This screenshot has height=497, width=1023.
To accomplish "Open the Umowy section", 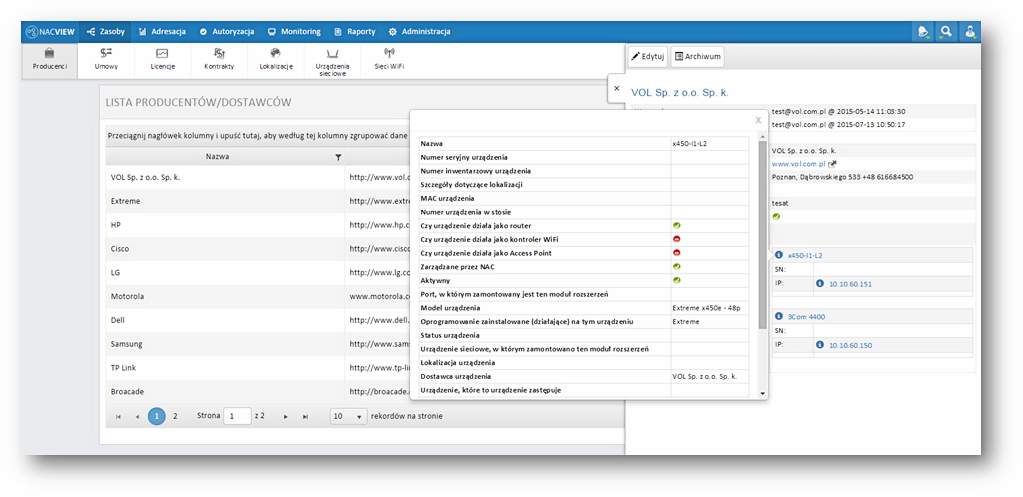I will pyautogui.click(x=106, y=60).
